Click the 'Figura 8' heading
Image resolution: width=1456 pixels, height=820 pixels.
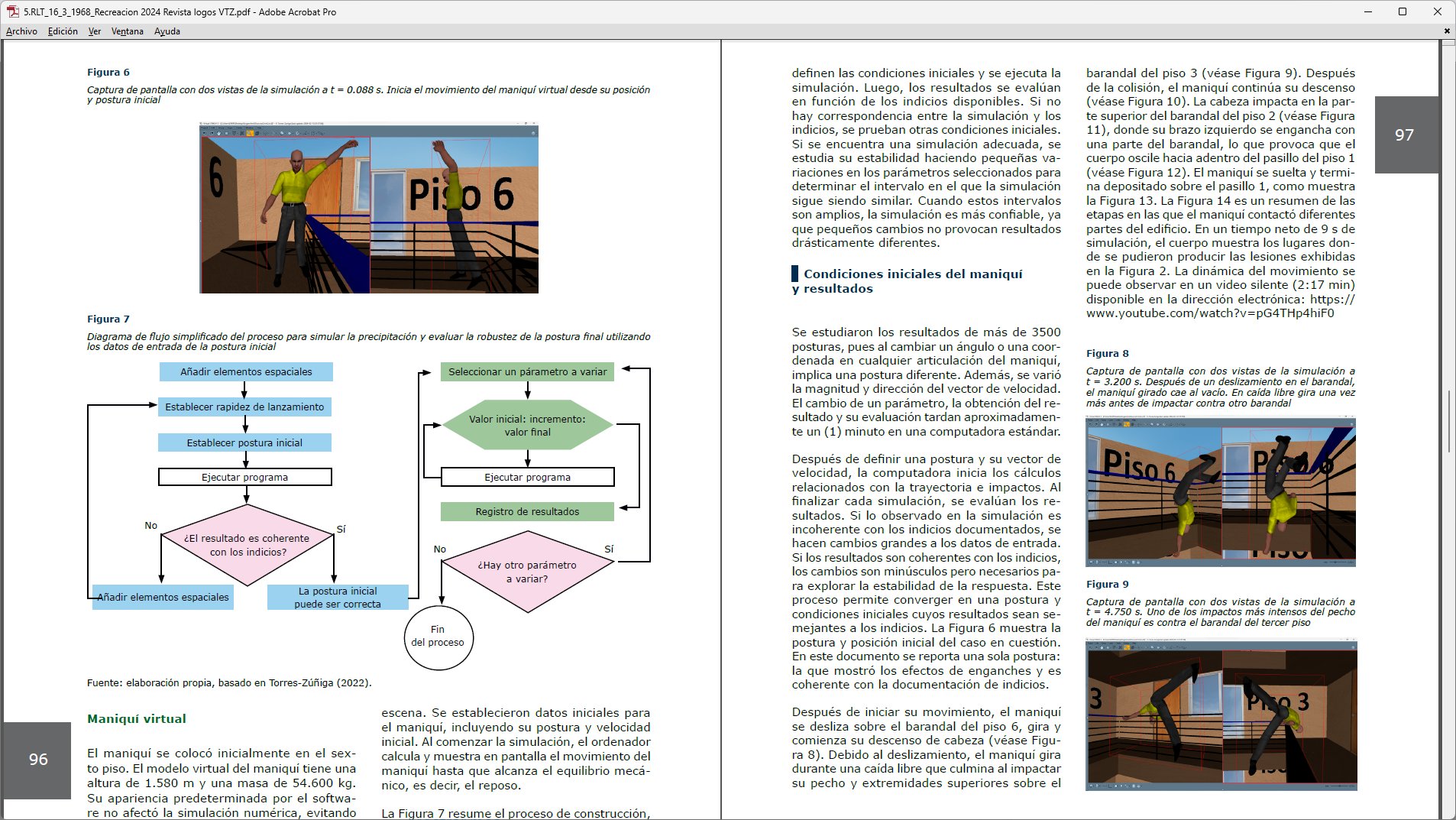pyautogui.click(x=1108, y=354)
